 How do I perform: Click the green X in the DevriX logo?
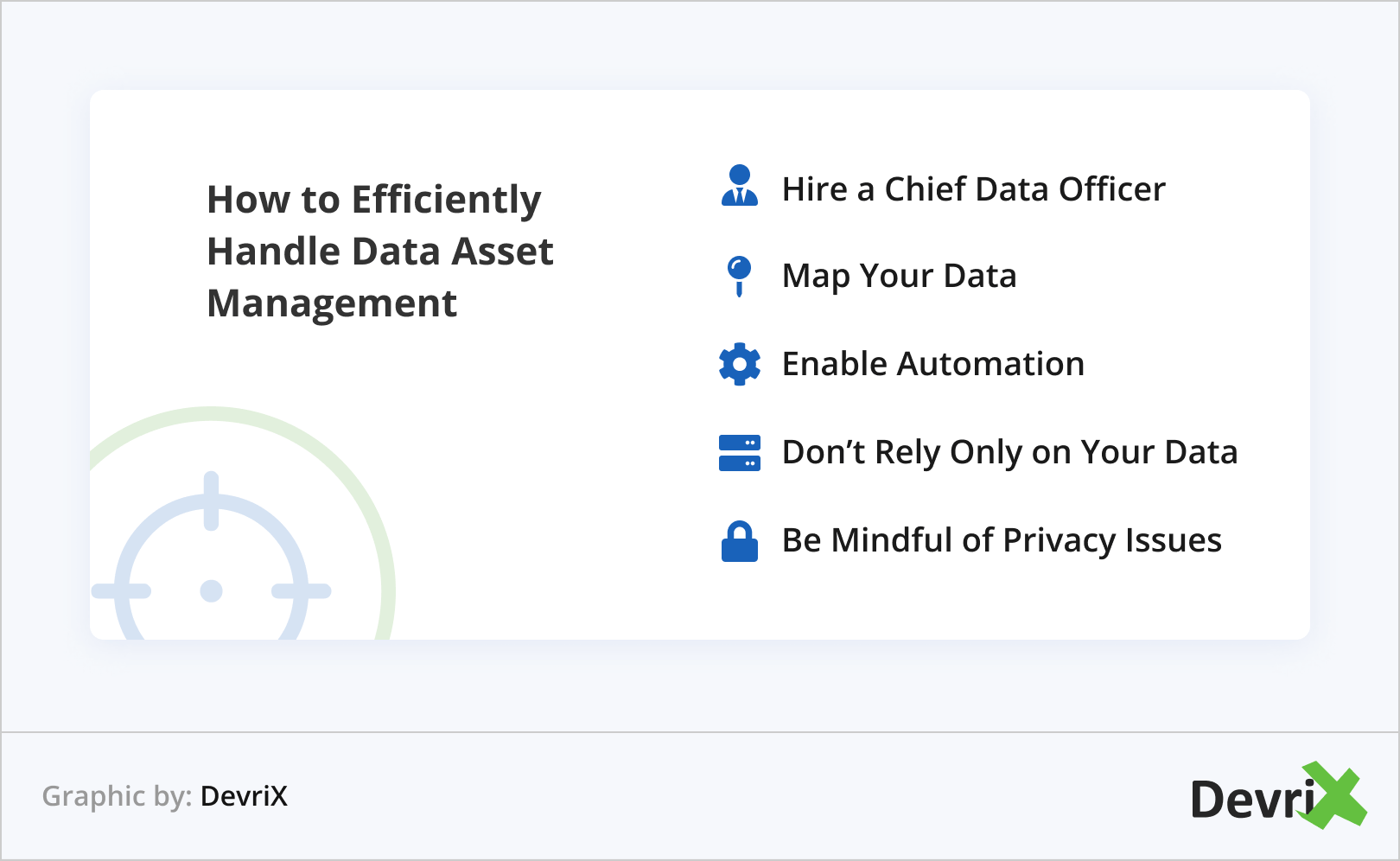click(1334, 795)
